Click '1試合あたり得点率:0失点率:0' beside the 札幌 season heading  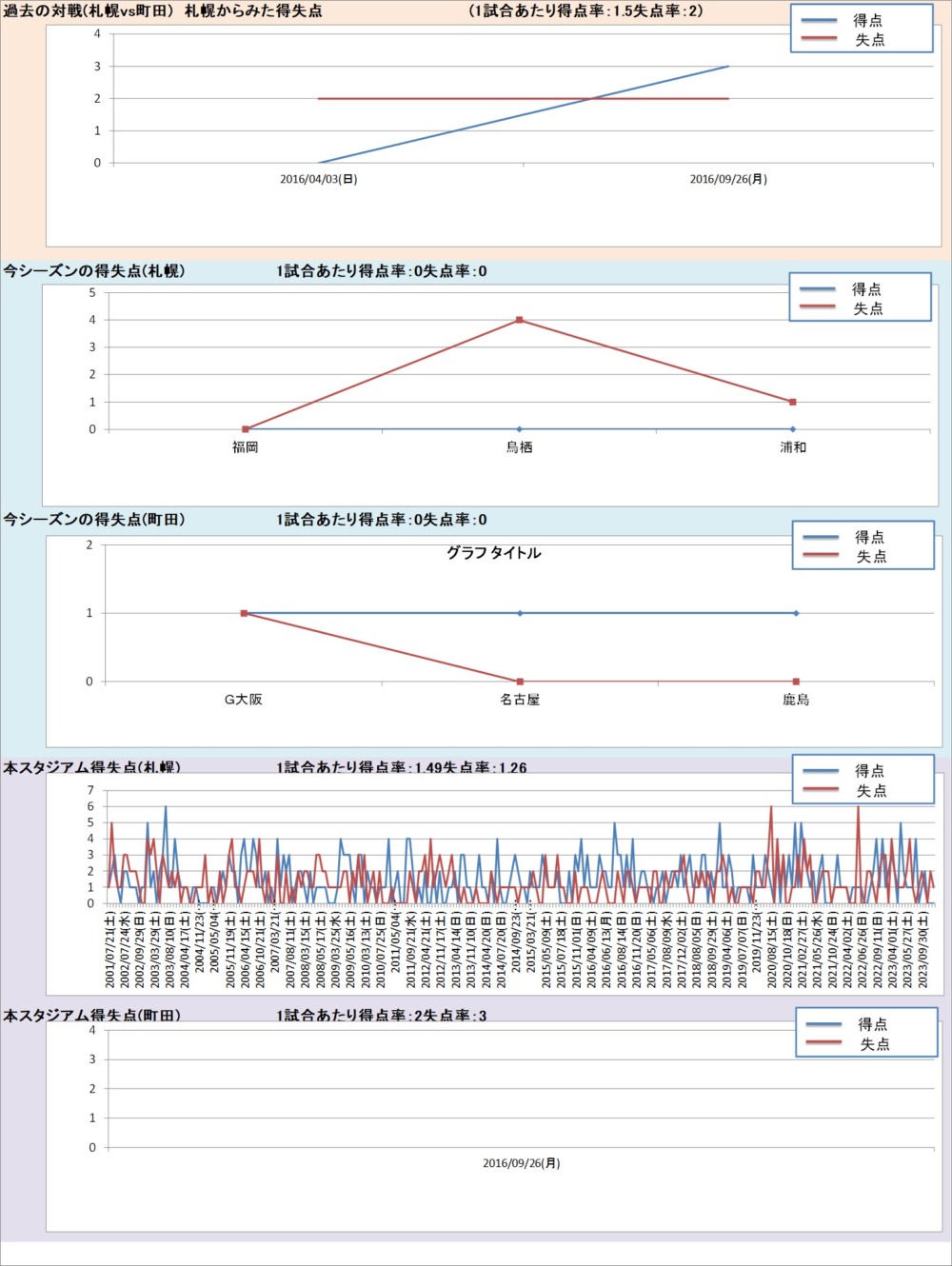[x=382, y=271]
